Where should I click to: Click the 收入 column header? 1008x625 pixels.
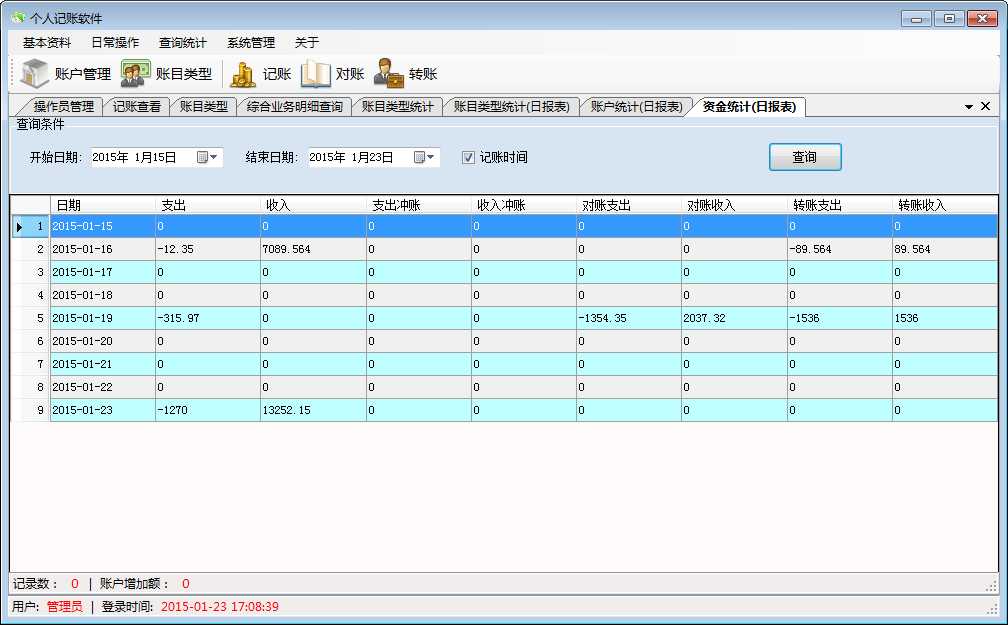pos(313,205)
